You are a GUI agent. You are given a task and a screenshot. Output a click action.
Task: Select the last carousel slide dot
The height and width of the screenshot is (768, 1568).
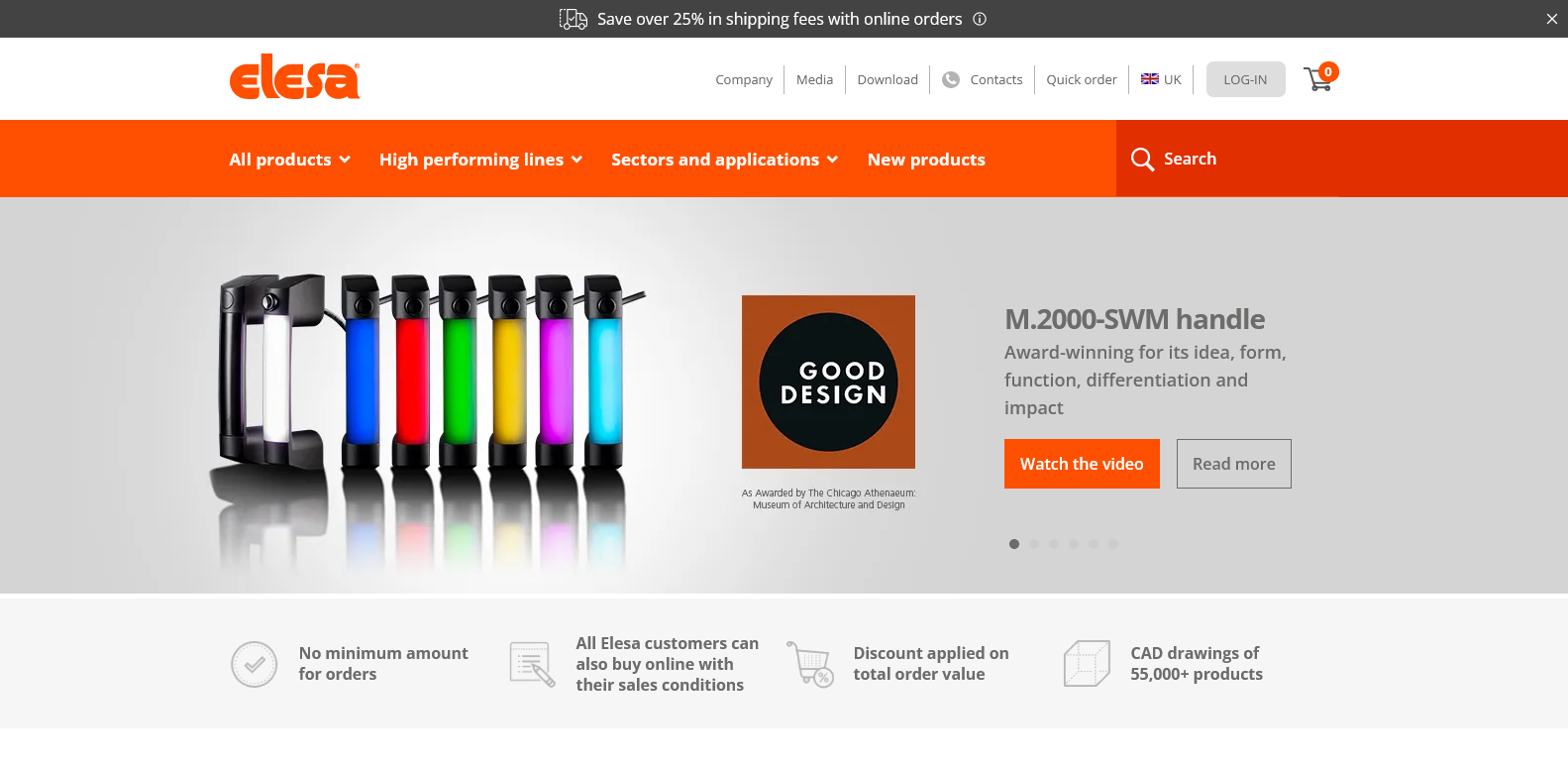[1113, 544]
